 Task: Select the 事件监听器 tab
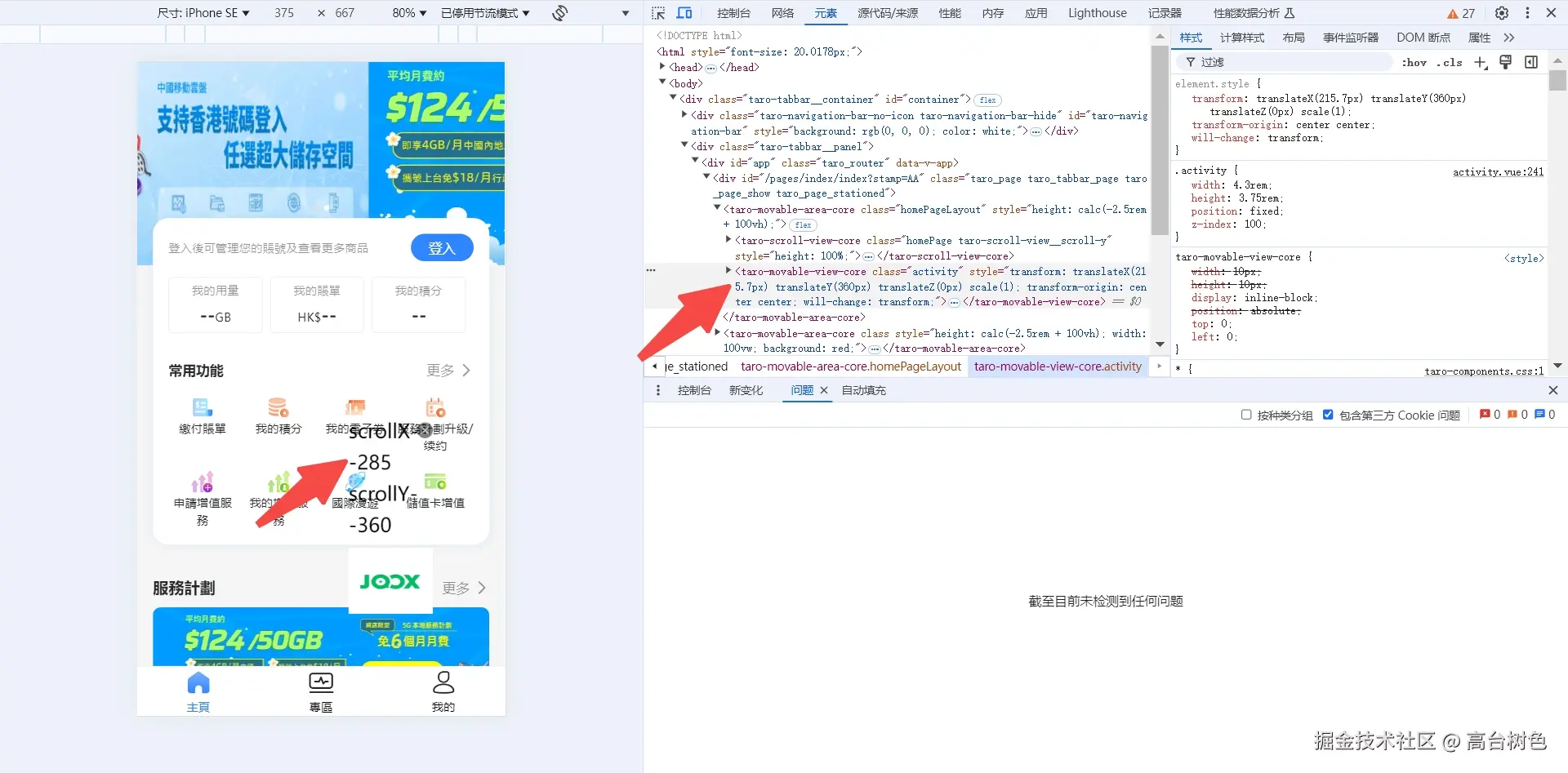pyautogui.click(x=1351, y=38)
